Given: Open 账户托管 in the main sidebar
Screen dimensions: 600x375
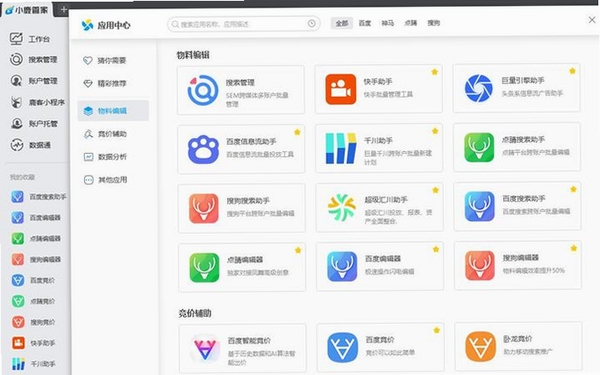Looking at the screenshot, I should [34, 124].
